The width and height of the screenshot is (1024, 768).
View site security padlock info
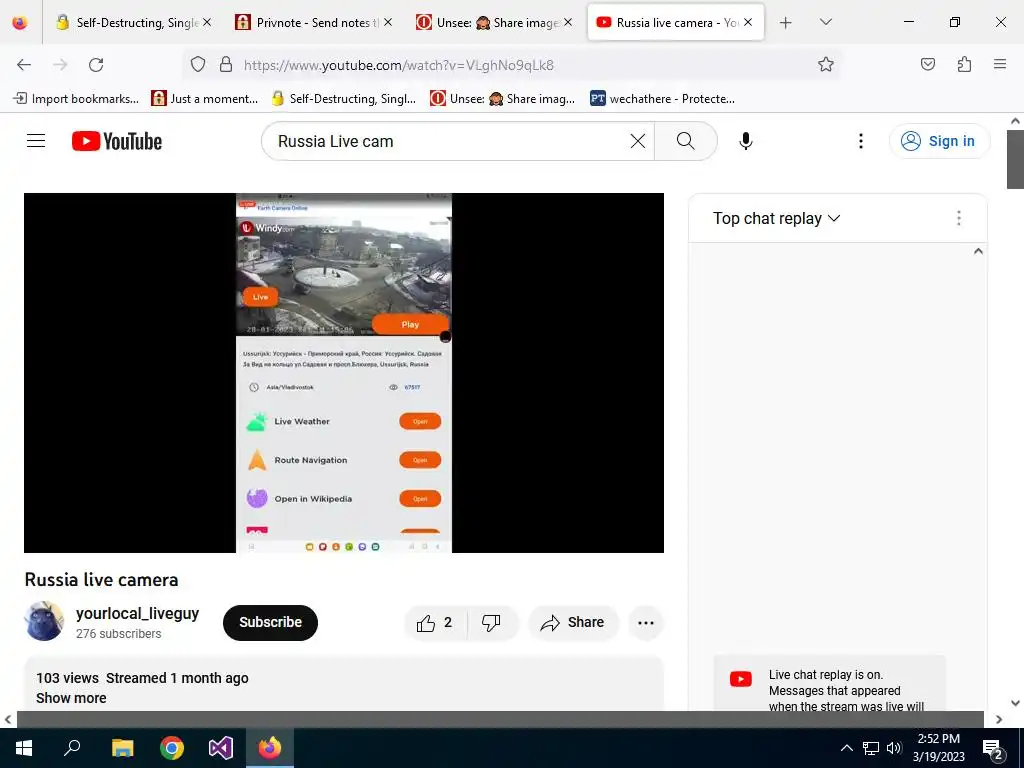pyautogui.click(x=226, y=65)
